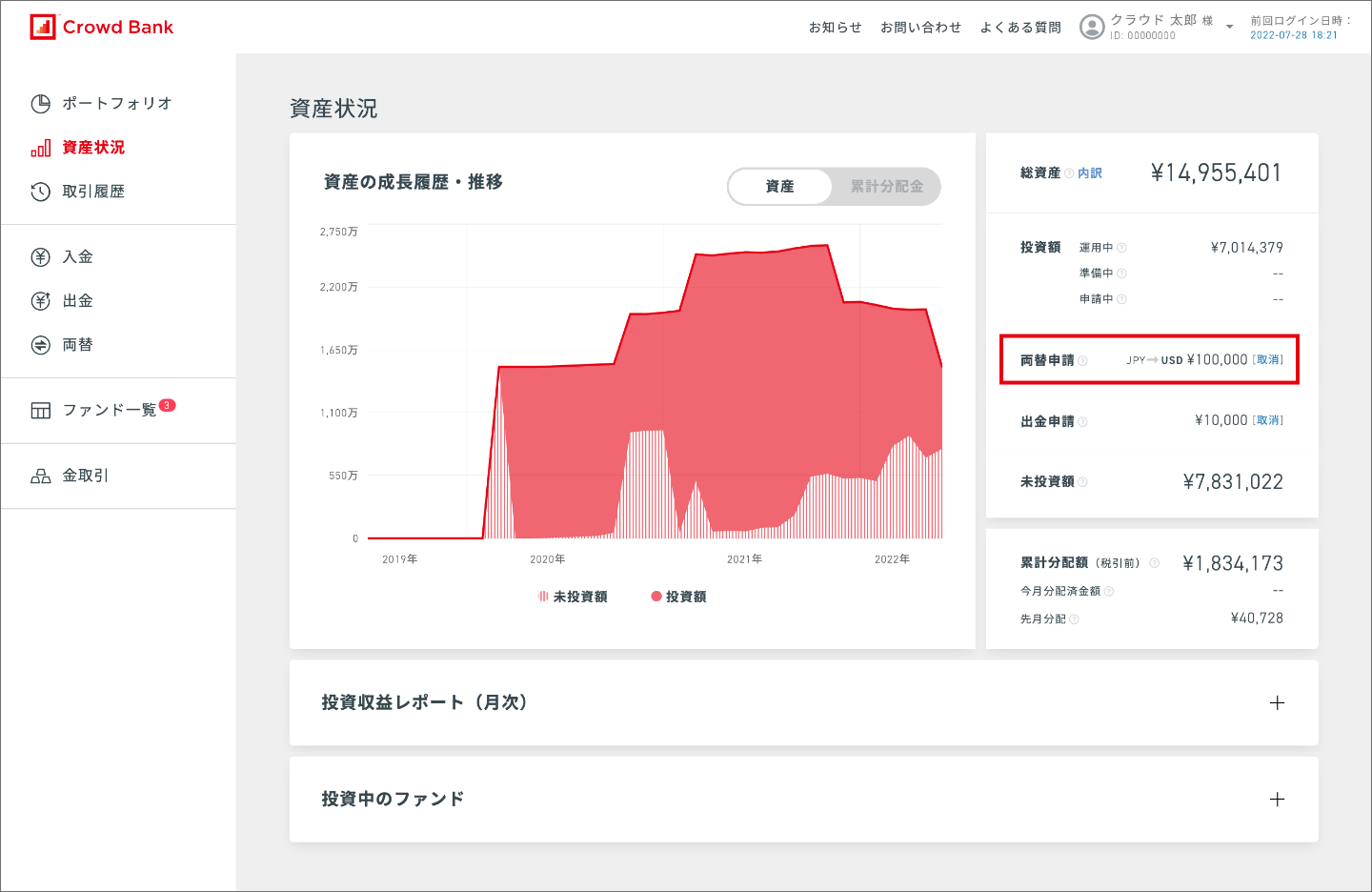Click 2020年 label on chart axis
Image resolution: width=1372 pixels, height=892 pixels.
pos(548,559)
